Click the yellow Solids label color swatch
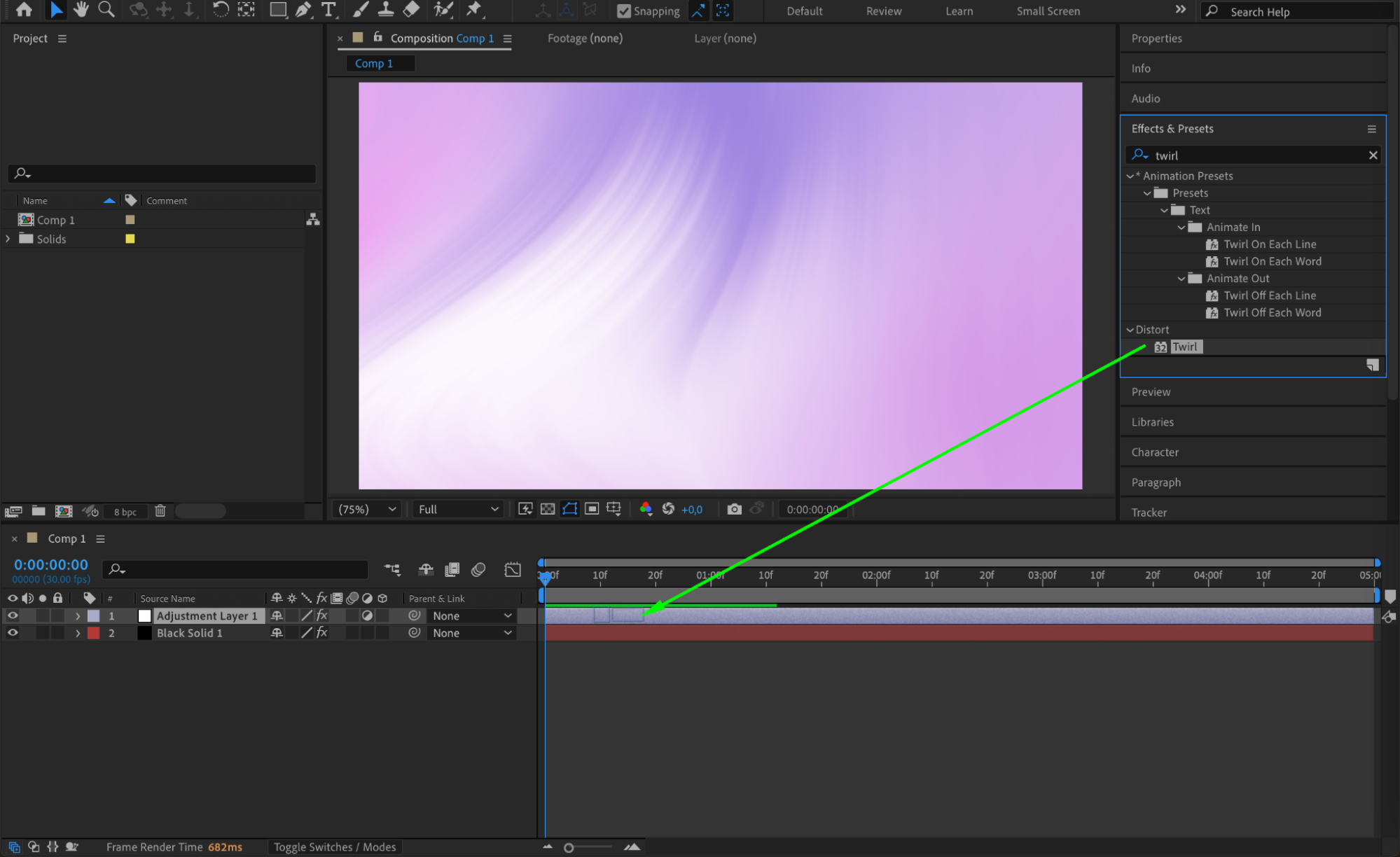1400x857 pixels. [x=130, y=239]
